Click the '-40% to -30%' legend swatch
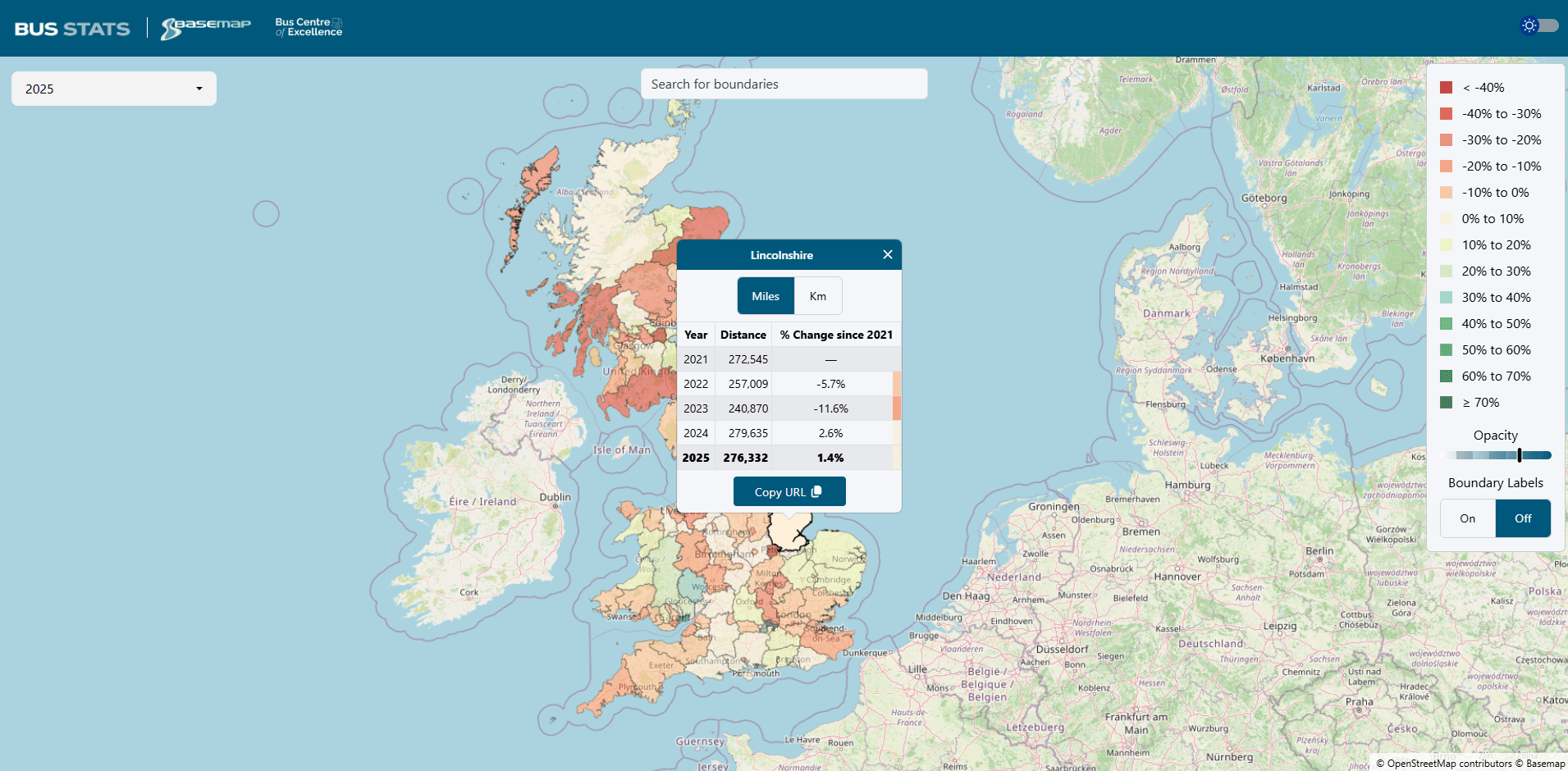 click(1446, 114)
